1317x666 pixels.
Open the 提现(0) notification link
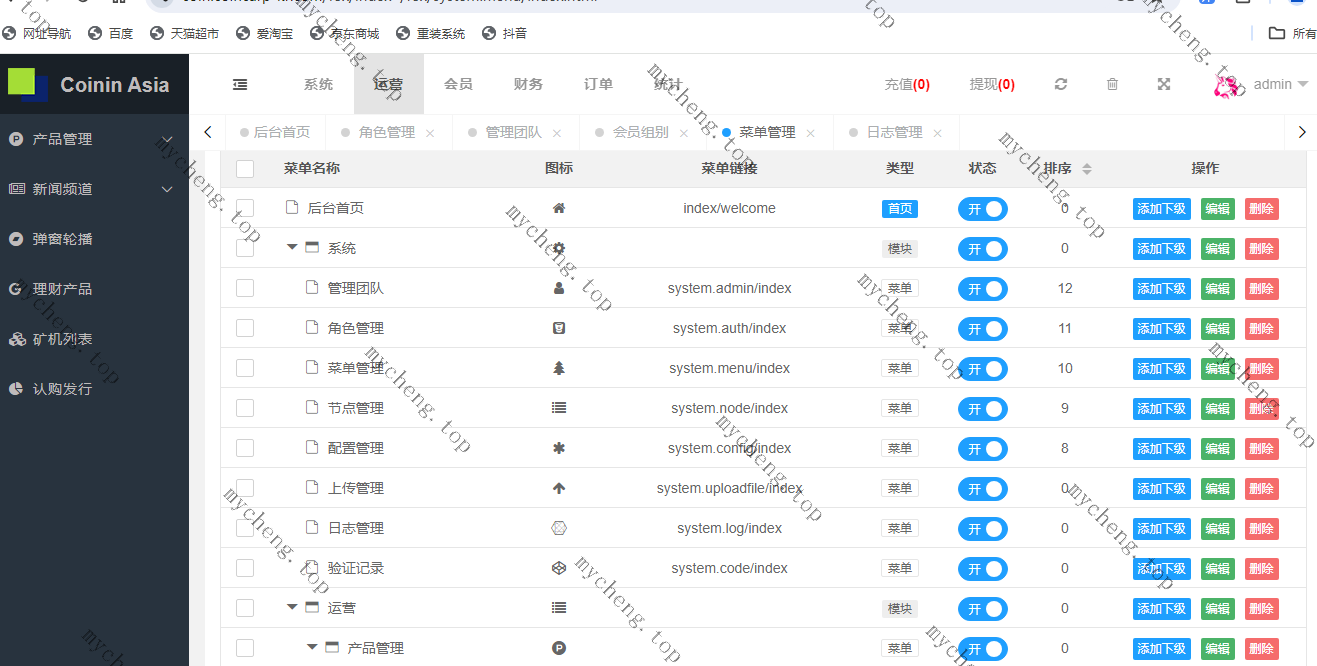pos(992,84)
